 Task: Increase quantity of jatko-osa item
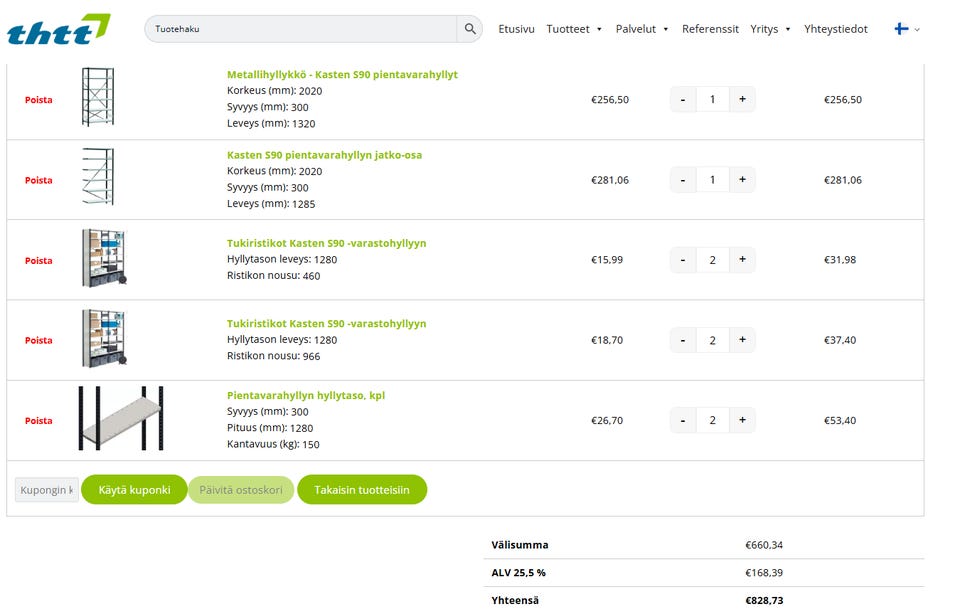(742, 180)
